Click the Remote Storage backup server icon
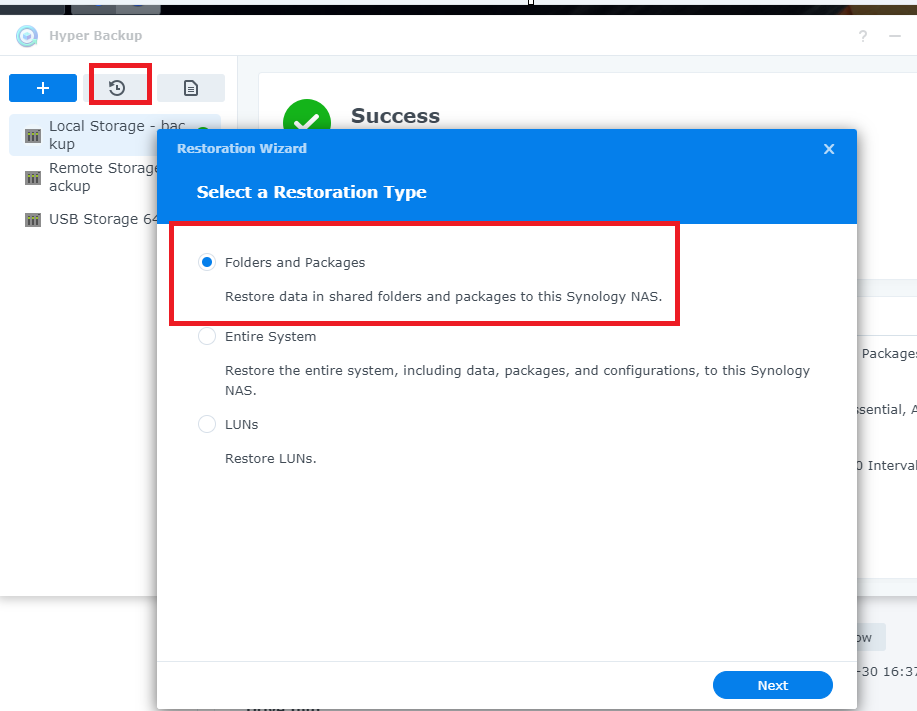This screenshot has width=917, height=711. [31, 176]
